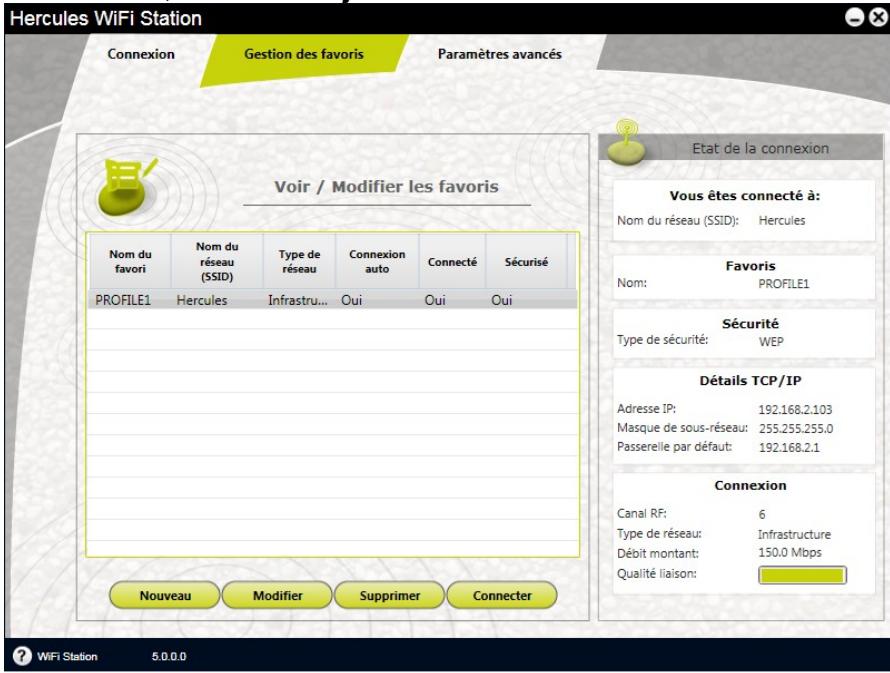Screen dimensions: 890x673
Task: Click the Hercules SSID cell in table
Action: point(201,300)
